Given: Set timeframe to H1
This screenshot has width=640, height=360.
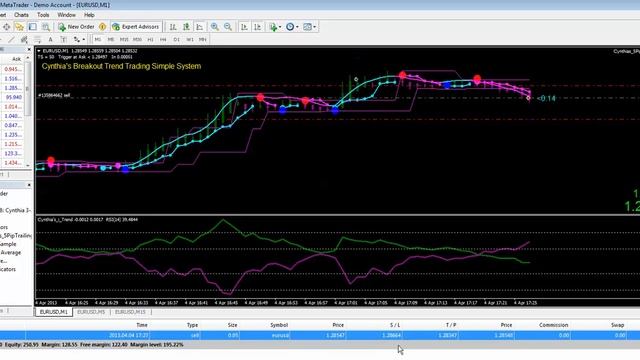Looking at the screenshot, I should [150, 40].
